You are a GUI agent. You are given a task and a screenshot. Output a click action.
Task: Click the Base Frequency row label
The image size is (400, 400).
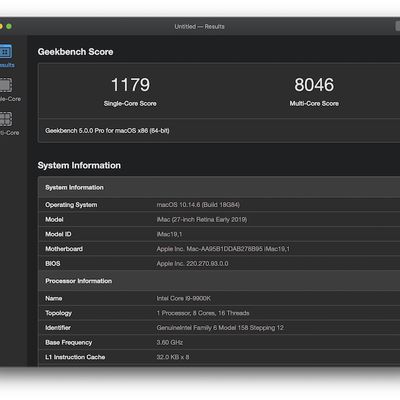[x=69, y=342]
